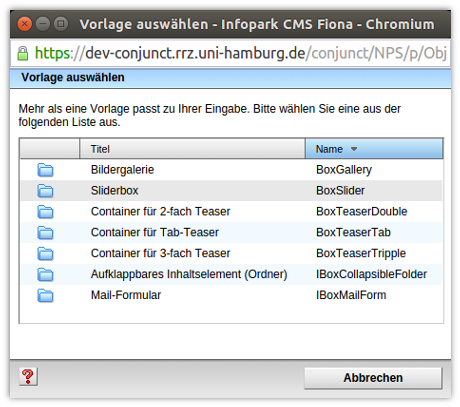
Task: Select the Mail-Formular folder icon
Action: 45,295
